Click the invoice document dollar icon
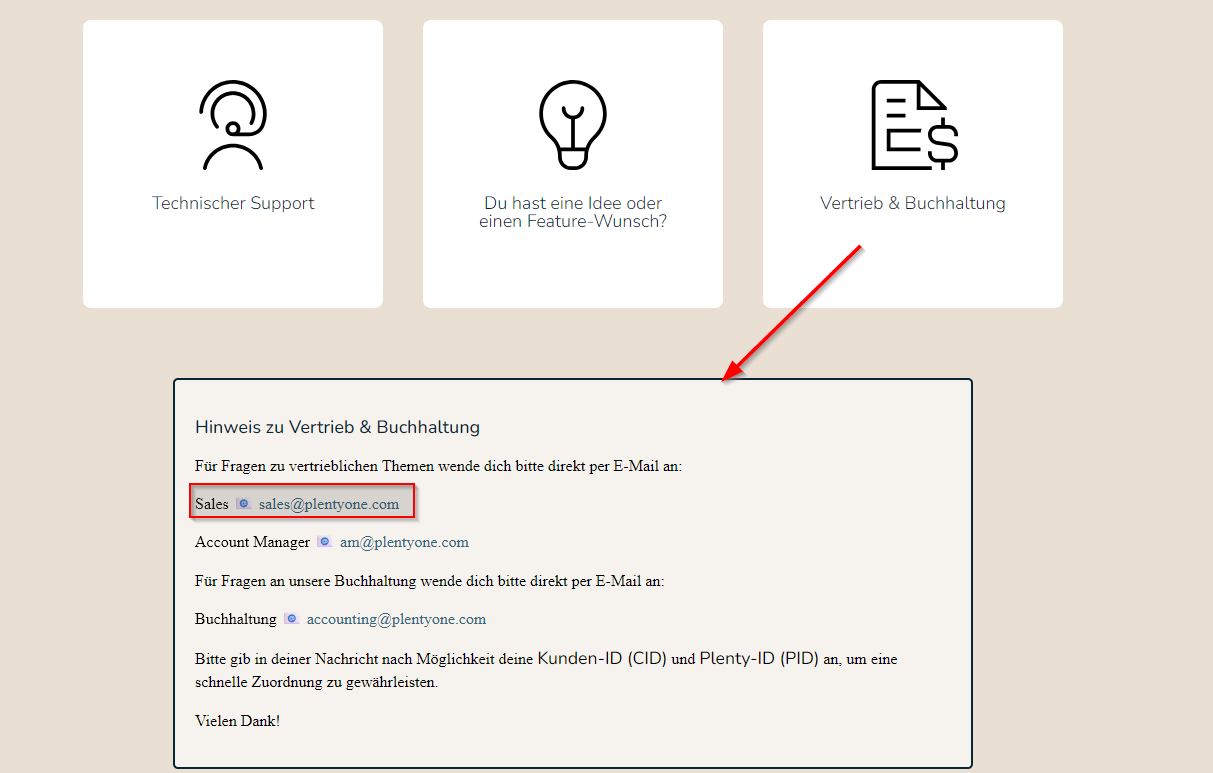 [x=913, y=125]
